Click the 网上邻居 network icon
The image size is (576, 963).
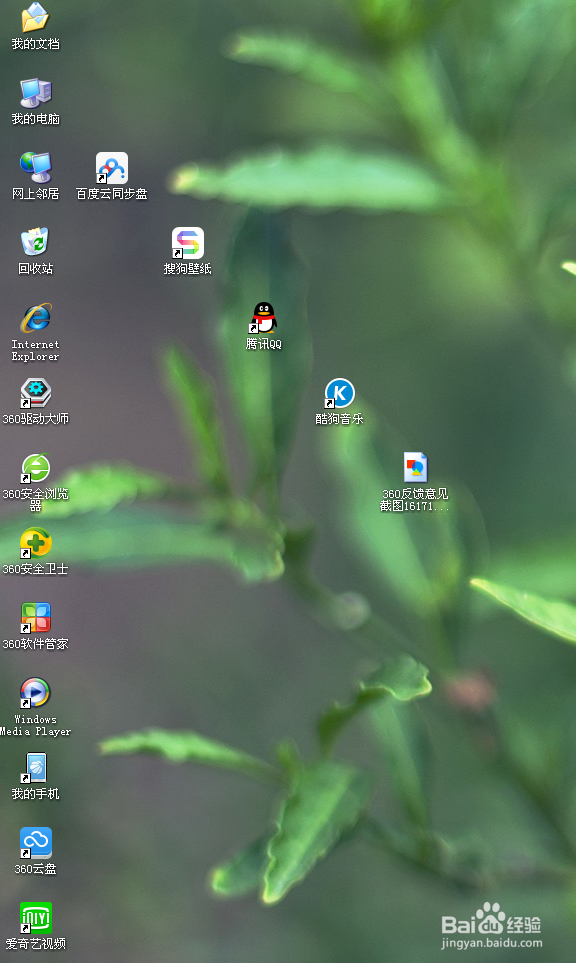[x=36, y=168]
